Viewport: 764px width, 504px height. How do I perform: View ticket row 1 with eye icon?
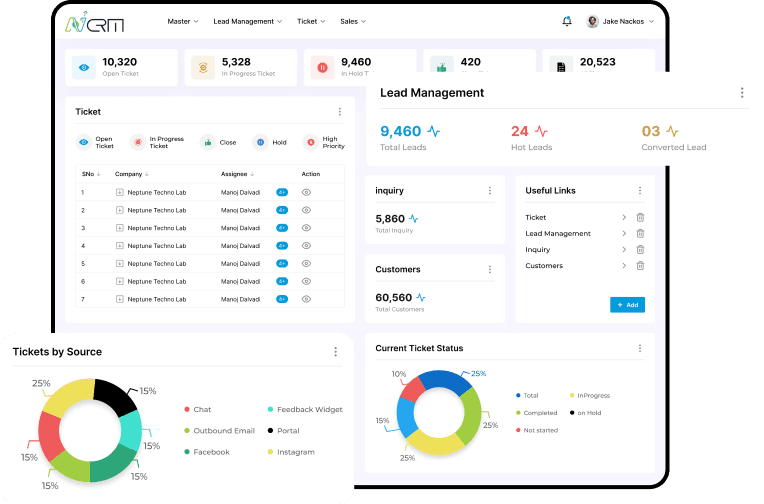307,192
